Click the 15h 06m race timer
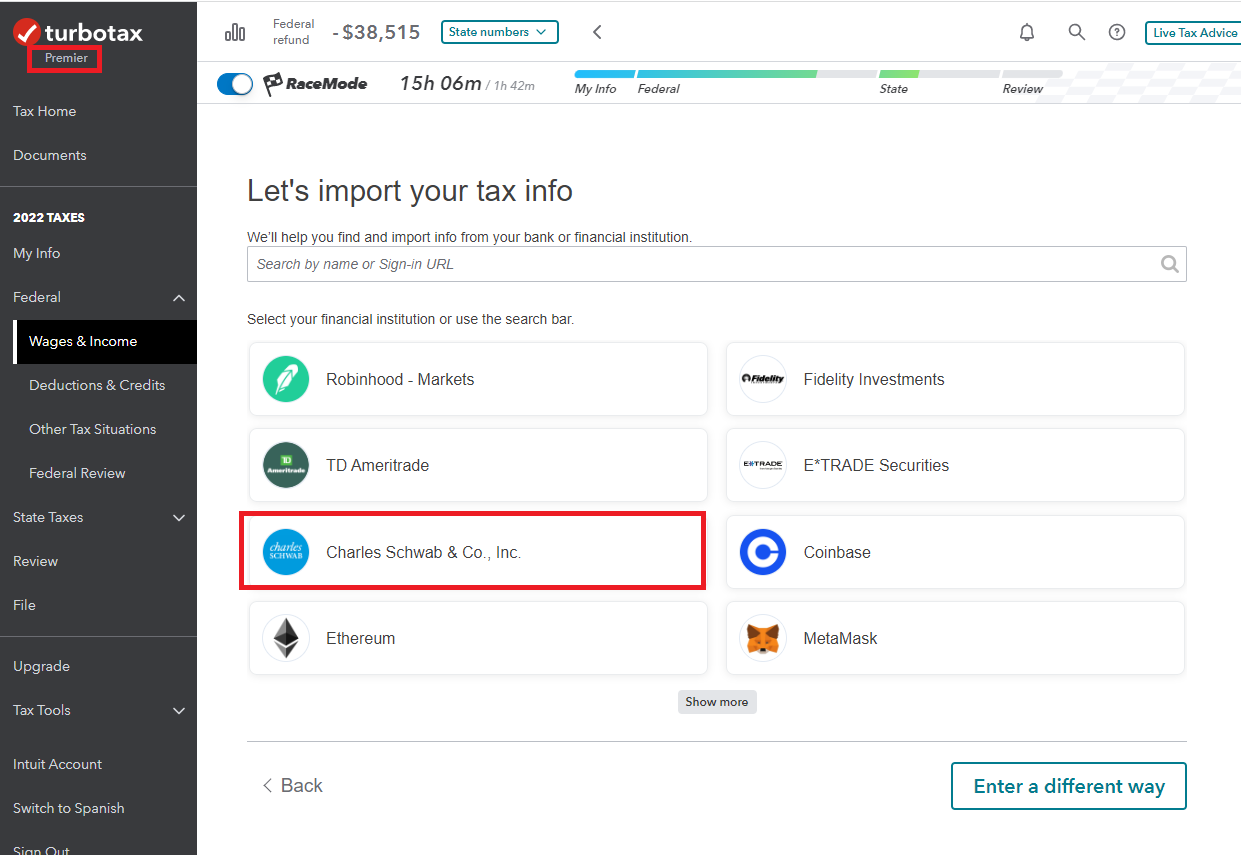1241x855 pixels. coord(440,83)
